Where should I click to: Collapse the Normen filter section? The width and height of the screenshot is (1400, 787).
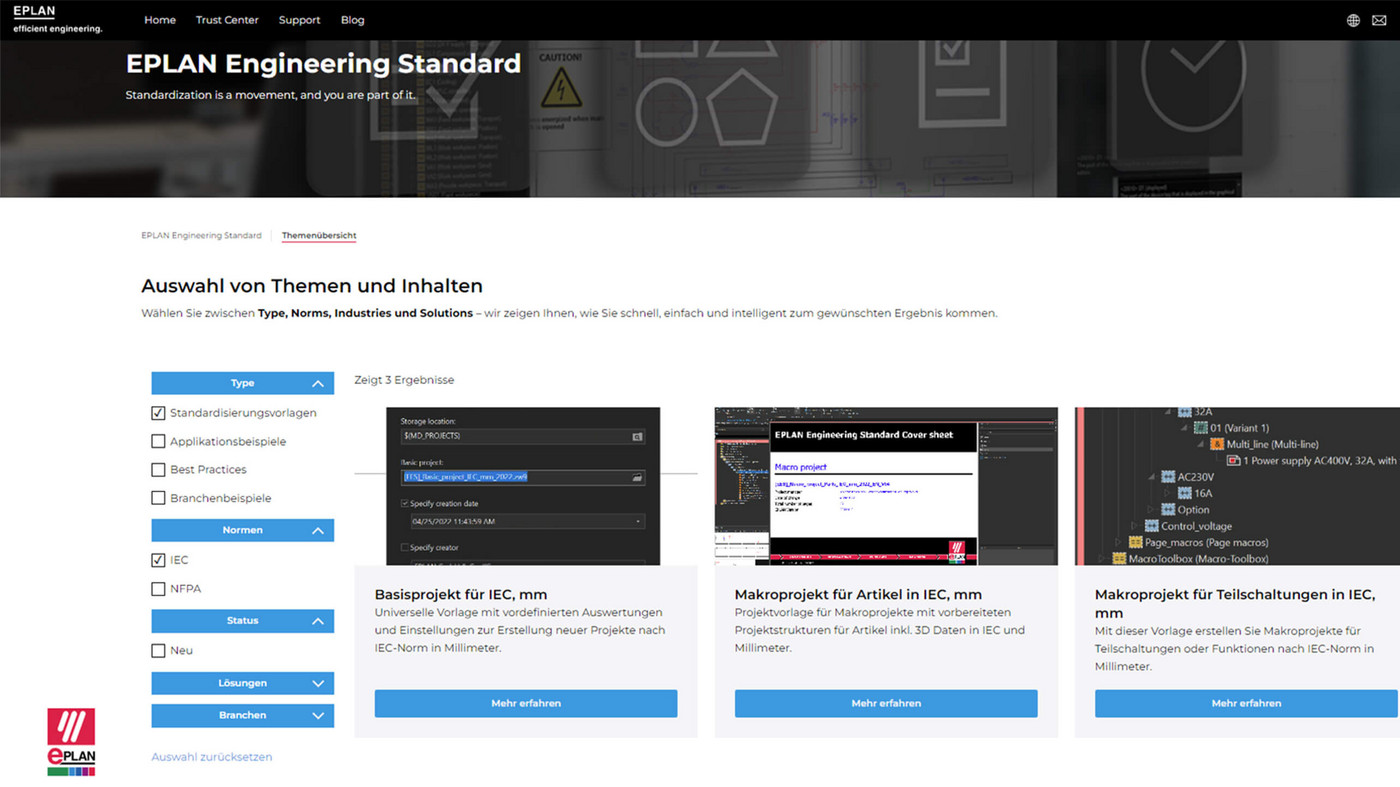pos(242,530)
